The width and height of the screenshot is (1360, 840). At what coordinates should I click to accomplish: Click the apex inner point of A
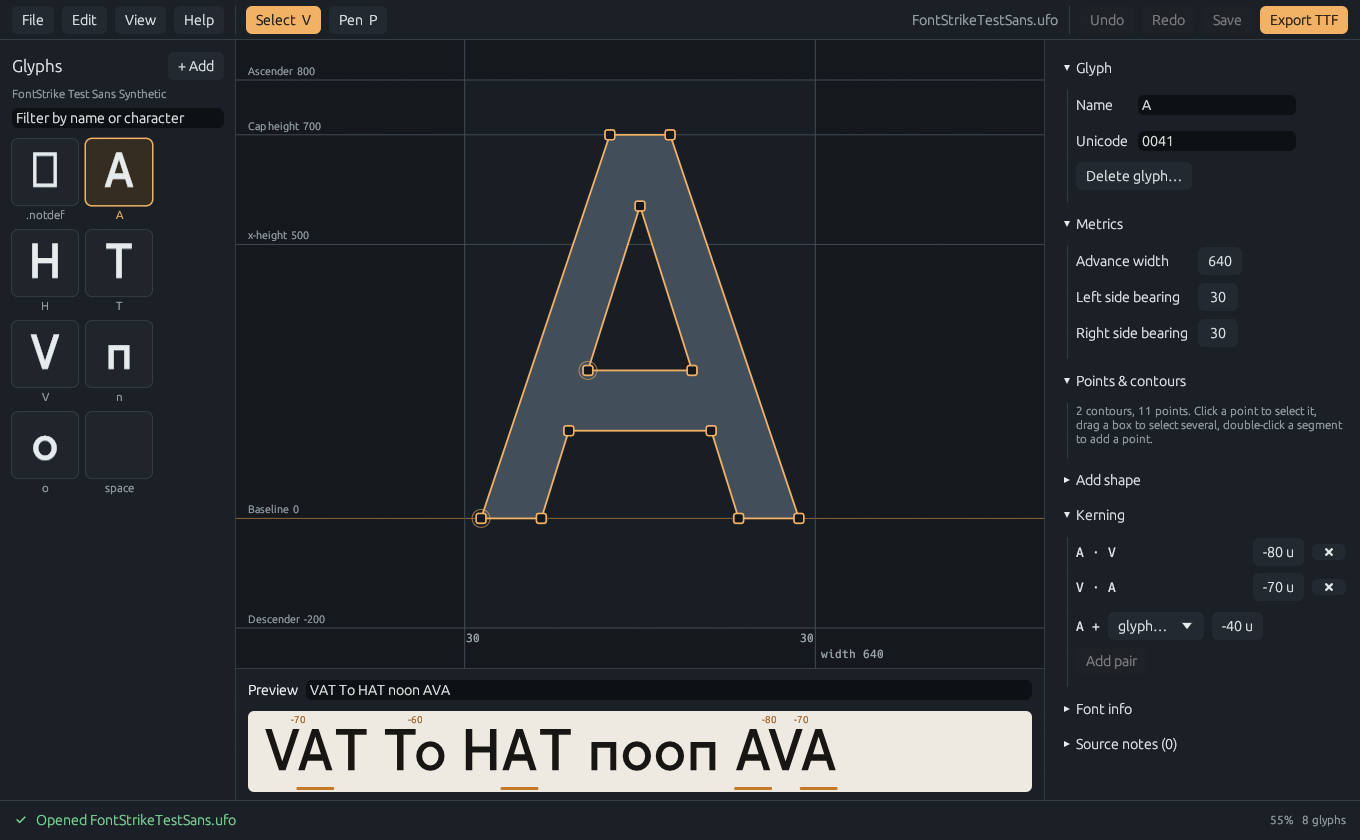pos(640,206)
